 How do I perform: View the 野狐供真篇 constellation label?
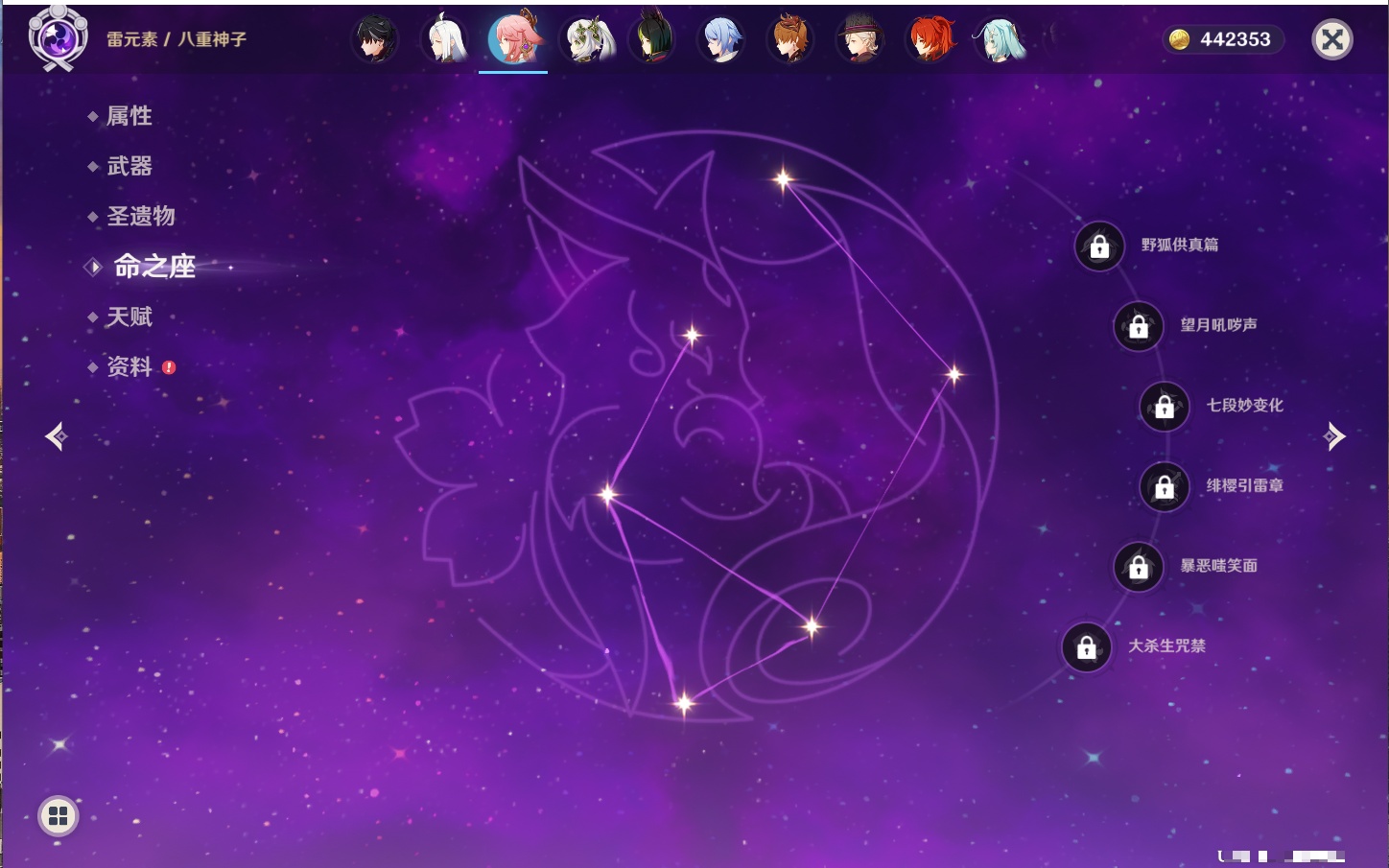(x=1180, y=245)
